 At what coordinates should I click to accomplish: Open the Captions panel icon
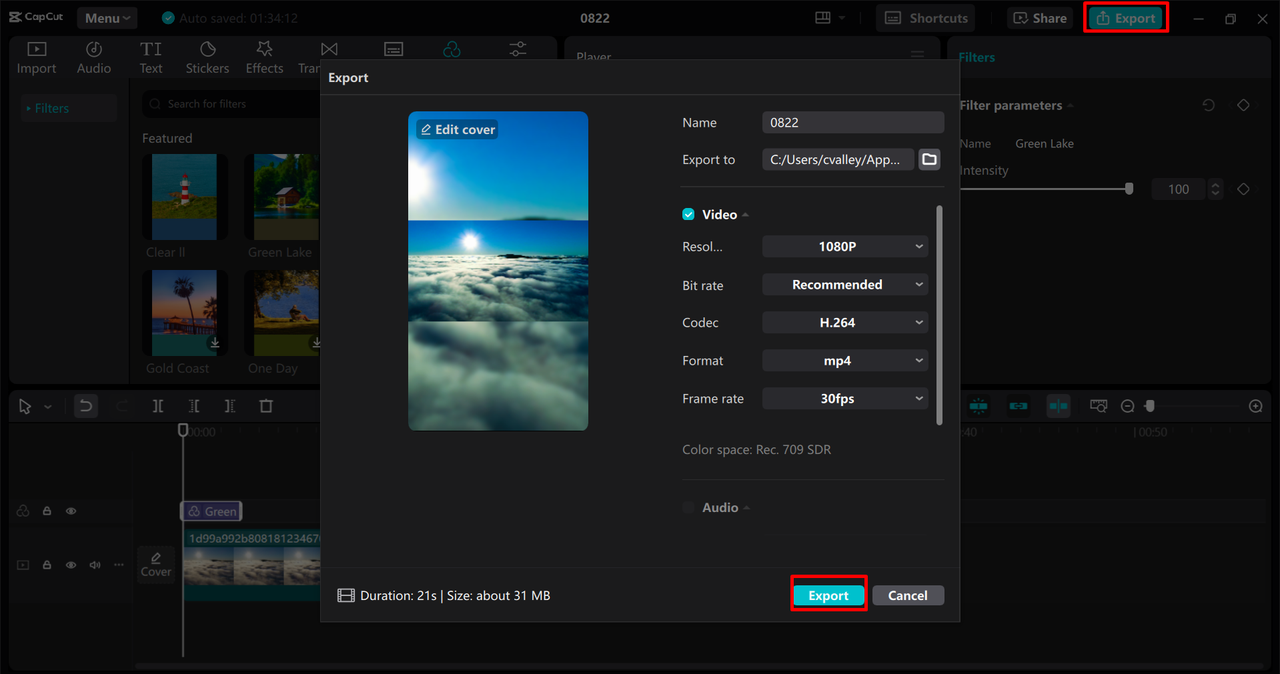394,49
